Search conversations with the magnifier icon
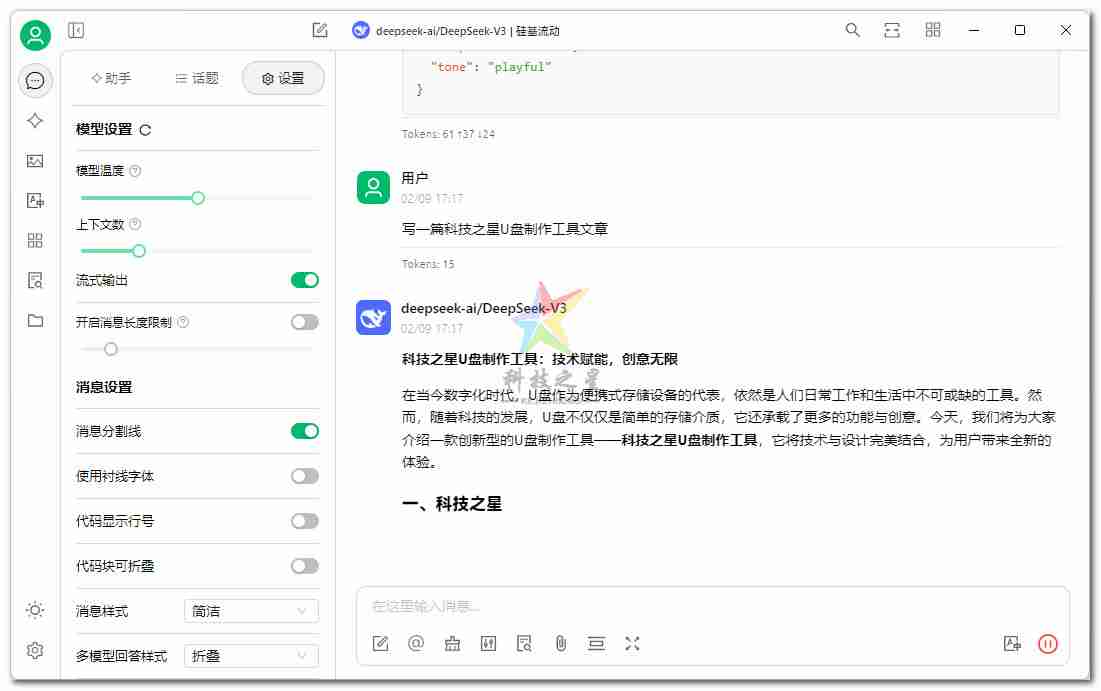Screen dimensions: 1101x691 click(852, 30)
